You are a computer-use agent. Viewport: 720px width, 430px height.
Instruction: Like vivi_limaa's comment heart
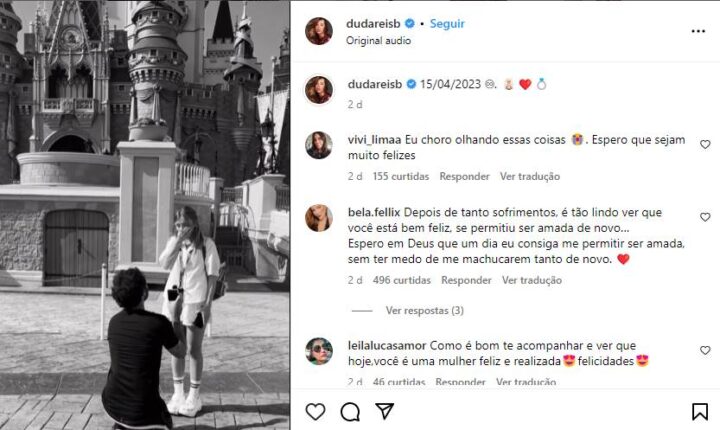(x=705, y=144)
